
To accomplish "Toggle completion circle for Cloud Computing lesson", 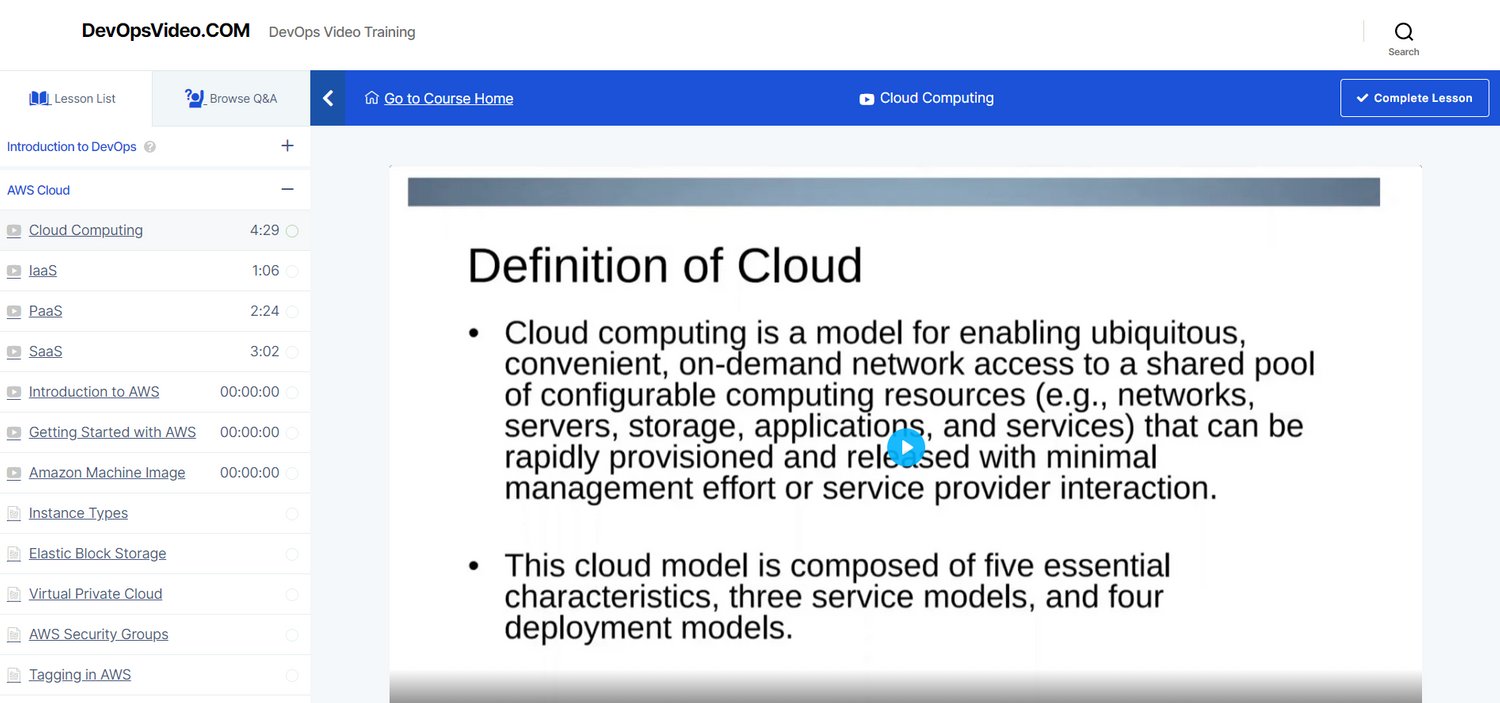I will tap(292, 231).
